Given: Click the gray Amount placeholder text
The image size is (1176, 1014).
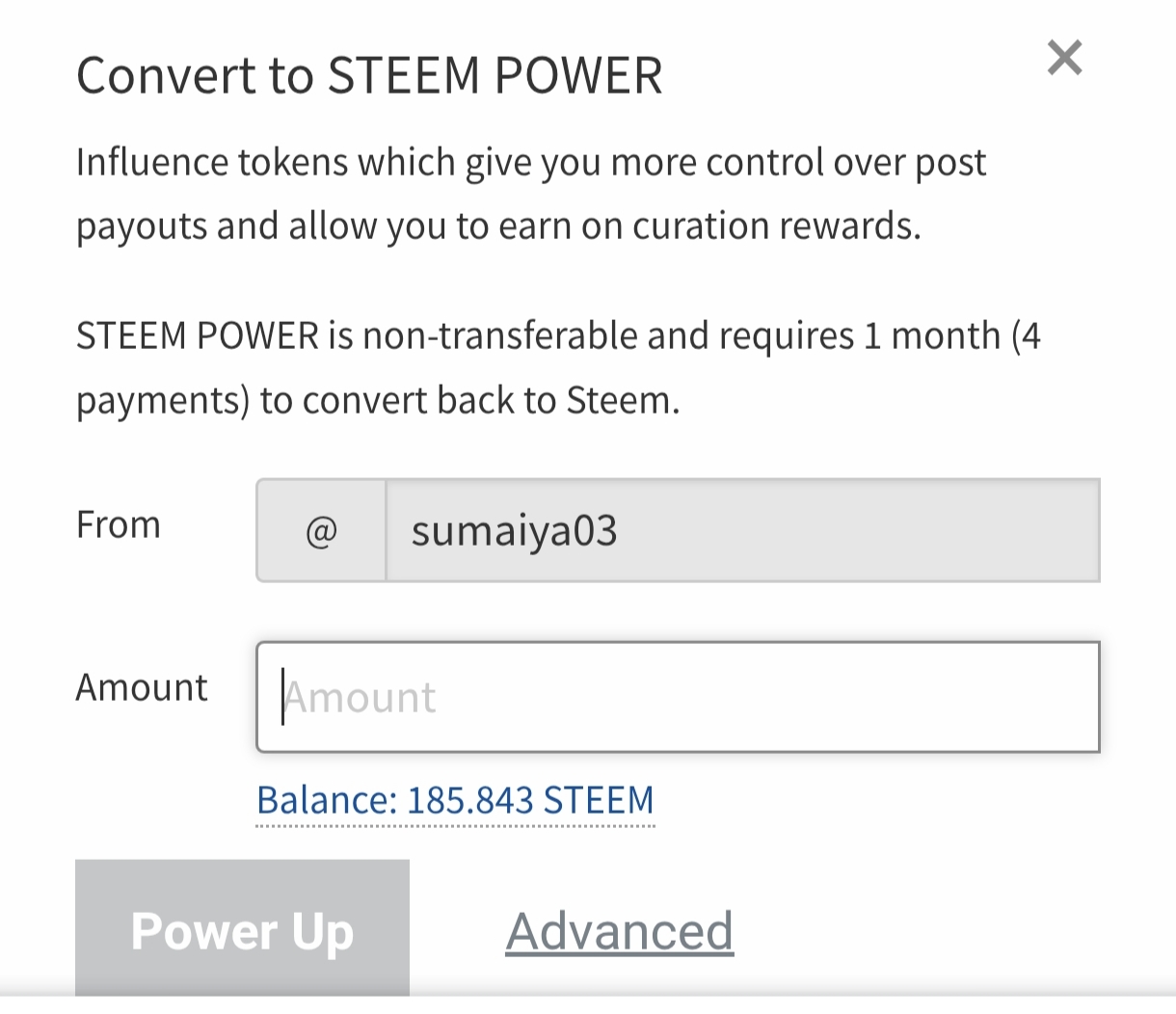Looking at the screenshot, I should point(361,697).
